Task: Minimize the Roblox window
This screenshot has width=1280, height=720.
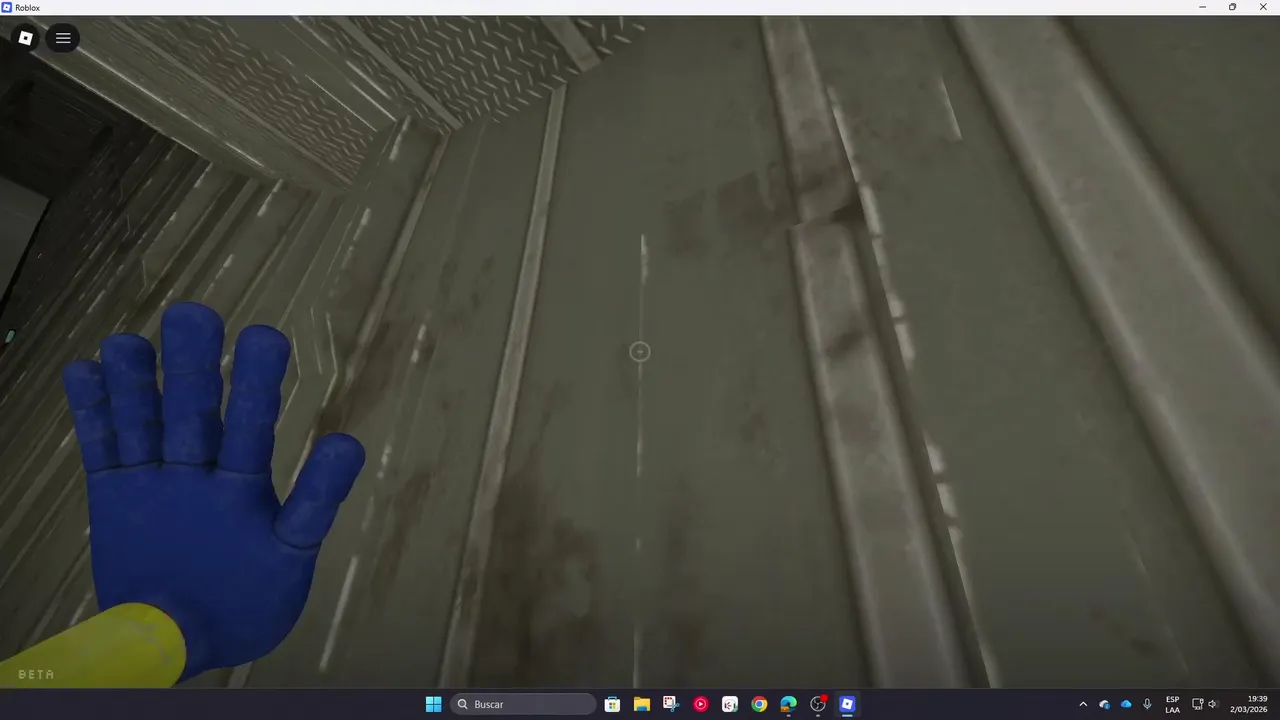Action: [x=1202, y=7]
